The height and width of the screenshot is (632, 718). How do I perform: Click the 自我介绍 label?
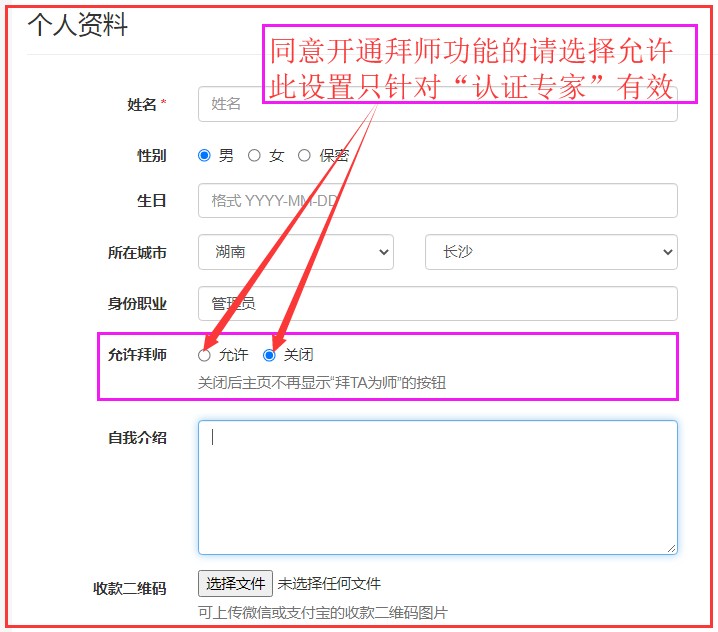click(x=137, y=438)
